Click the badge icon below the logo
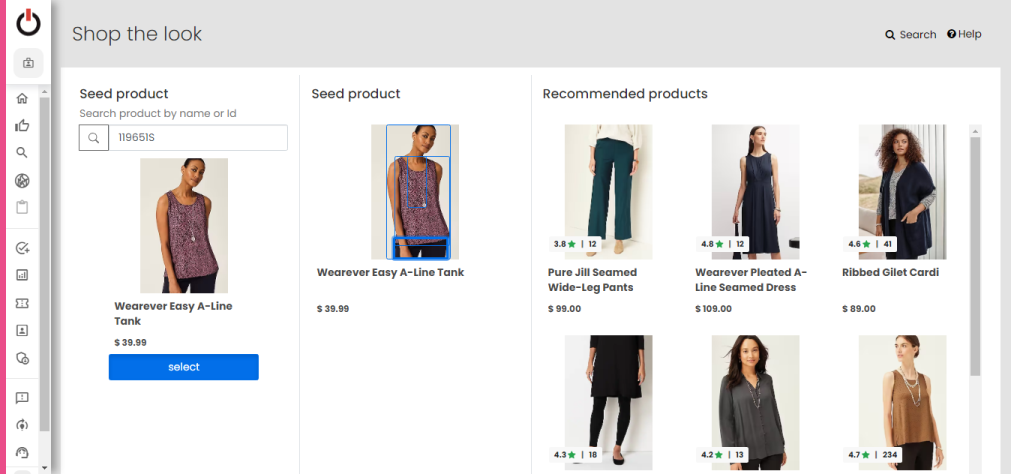 pyautogui.click(x=28, y=63)
